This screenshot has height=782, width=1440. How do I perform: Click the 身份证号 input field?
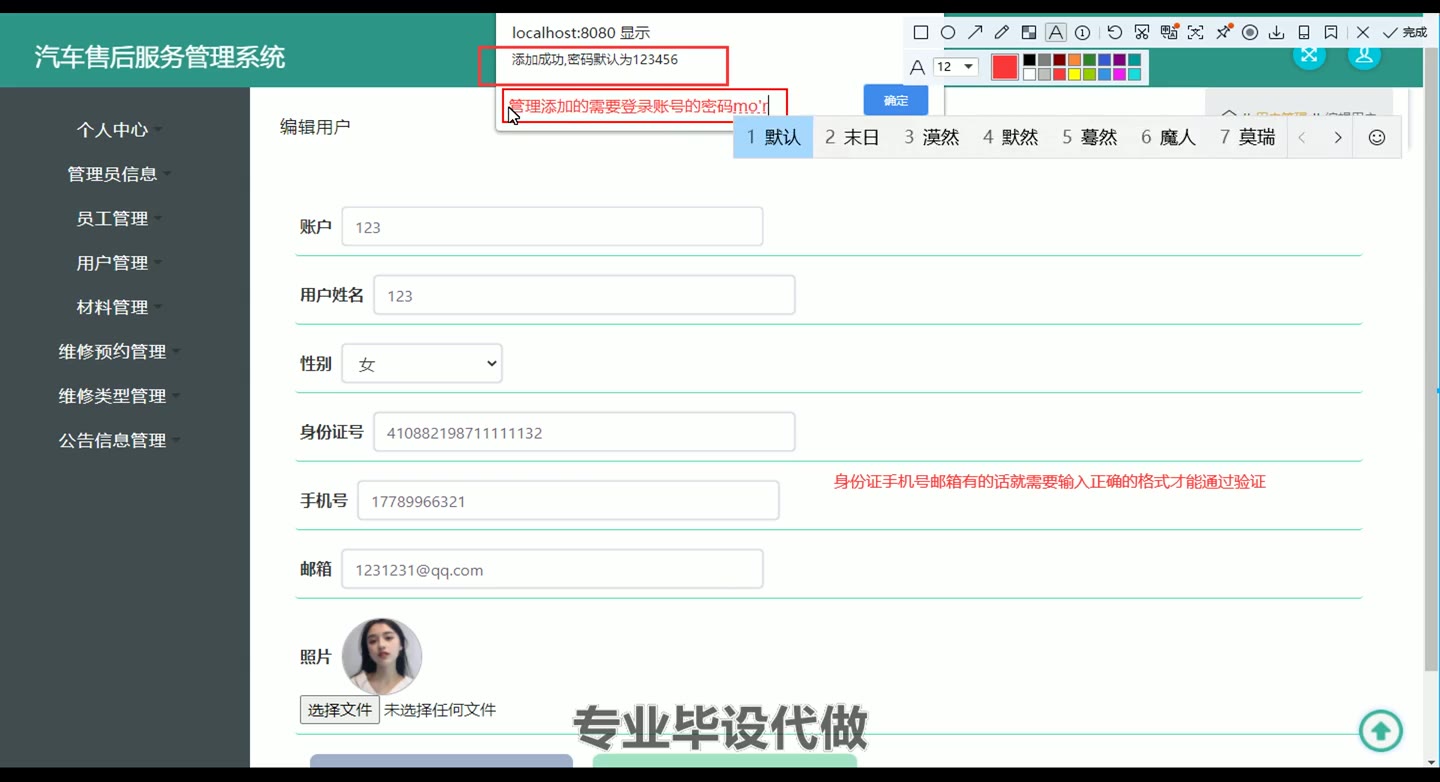click(x=584, y=432)
